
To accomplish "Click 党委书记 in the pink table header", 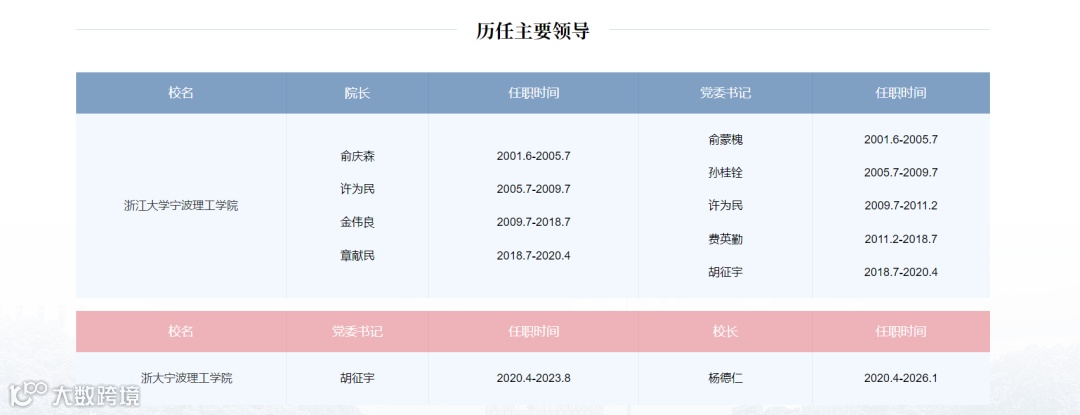I will coord(357,332).
